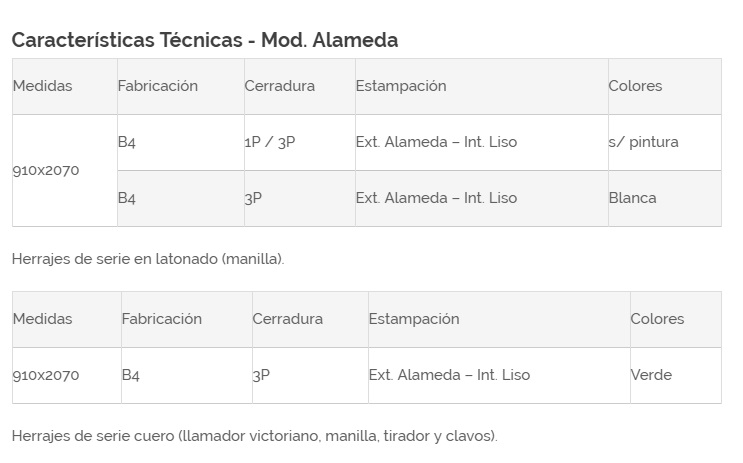
Task: Select "Cerradura" header in the first table
Action: tap(280, 86)
